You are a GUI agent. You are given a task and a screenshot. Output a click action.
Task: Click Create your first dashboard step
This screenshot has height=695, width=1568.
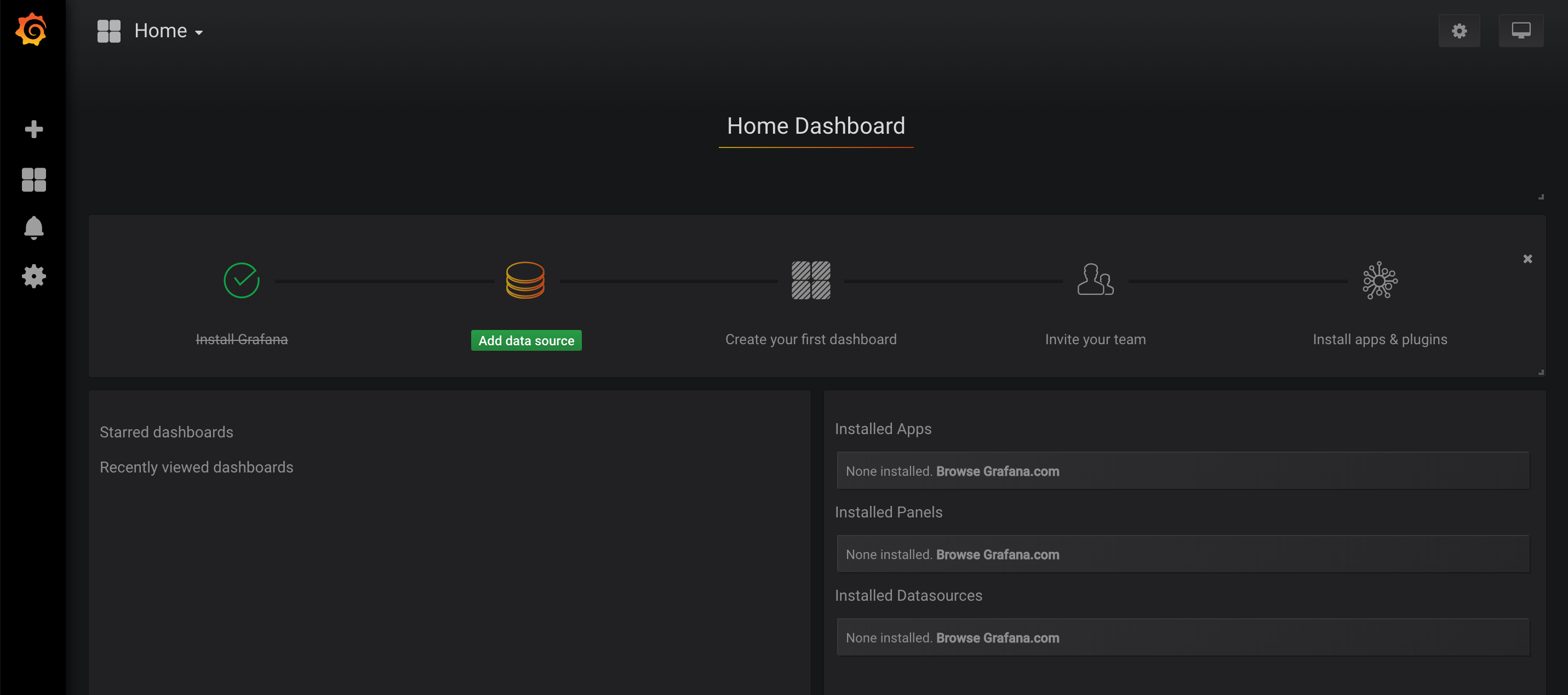[811, 339]
